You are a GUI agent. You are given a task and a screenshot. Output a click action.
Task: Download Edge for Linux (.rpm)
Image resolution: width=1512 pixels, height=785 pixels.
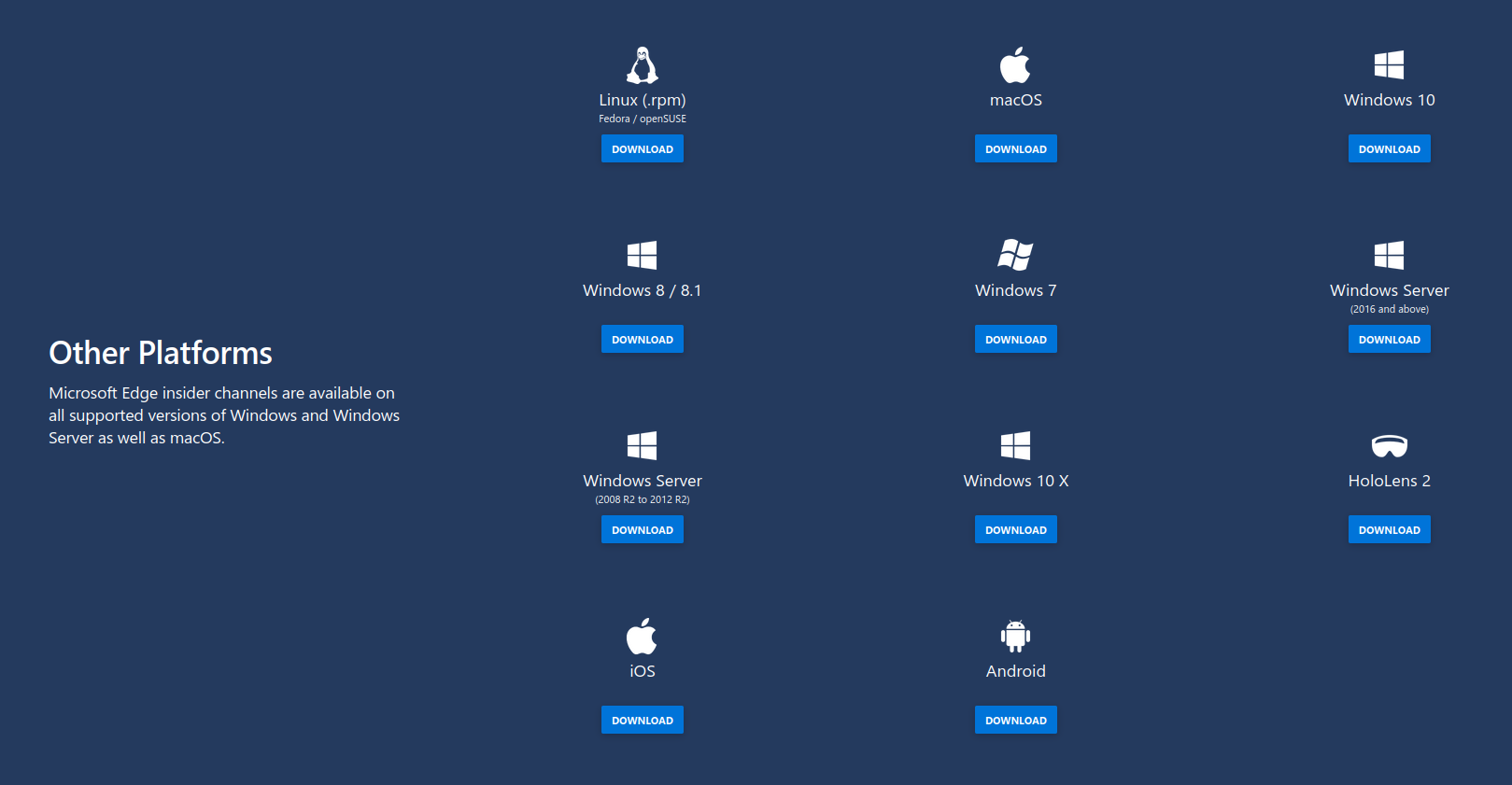(x=643, y=148)
